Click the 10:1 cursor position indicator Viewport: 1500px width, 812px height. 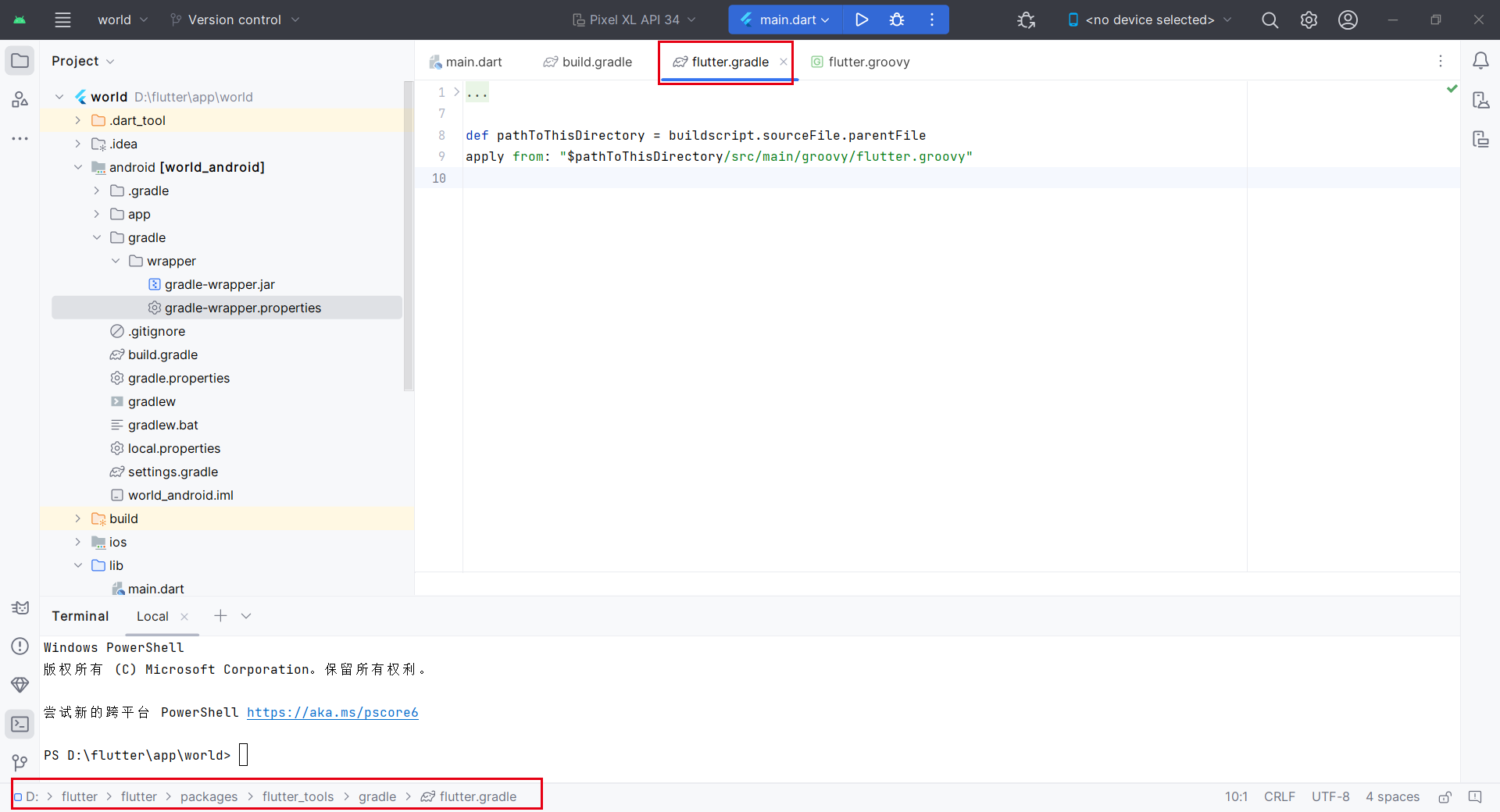coord(1236,796)
